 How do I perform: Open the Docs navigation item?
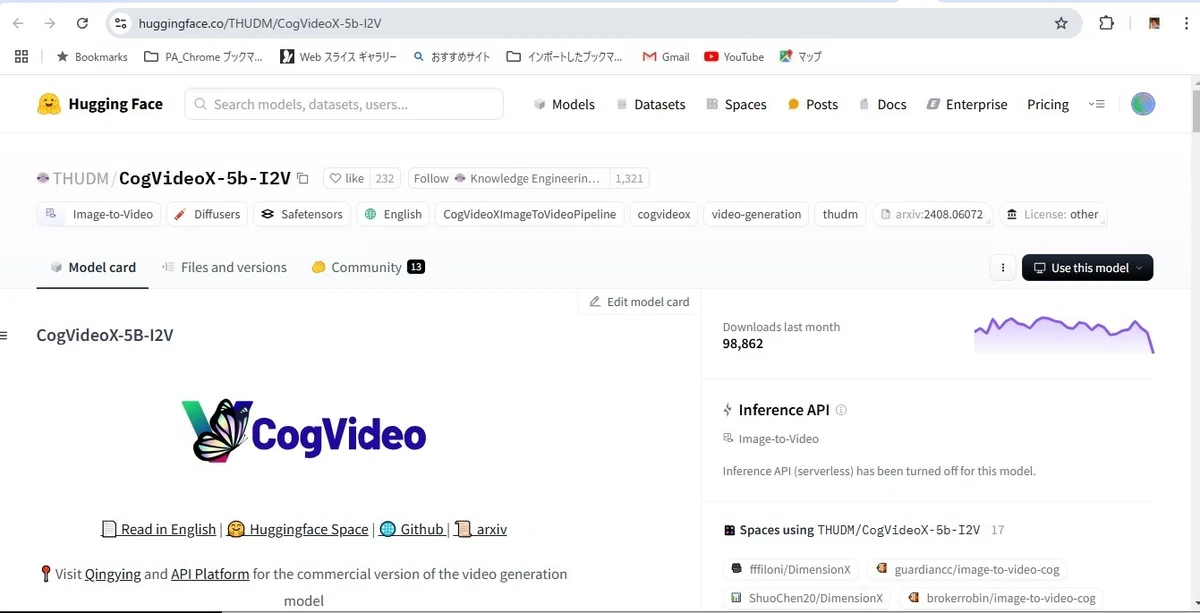[x=882, y=104]
